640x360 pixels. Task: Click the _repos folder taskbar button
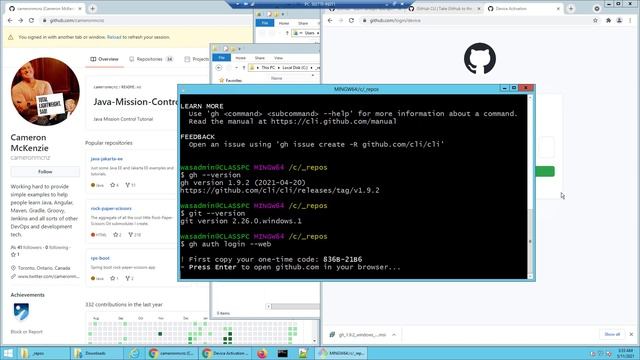pos(43,353)
